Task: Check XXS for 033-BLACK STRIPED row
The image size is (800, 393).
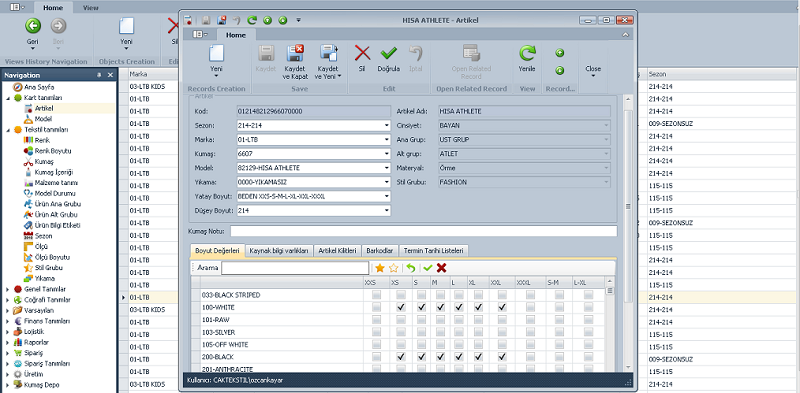Action: click(x=377, y=295)
